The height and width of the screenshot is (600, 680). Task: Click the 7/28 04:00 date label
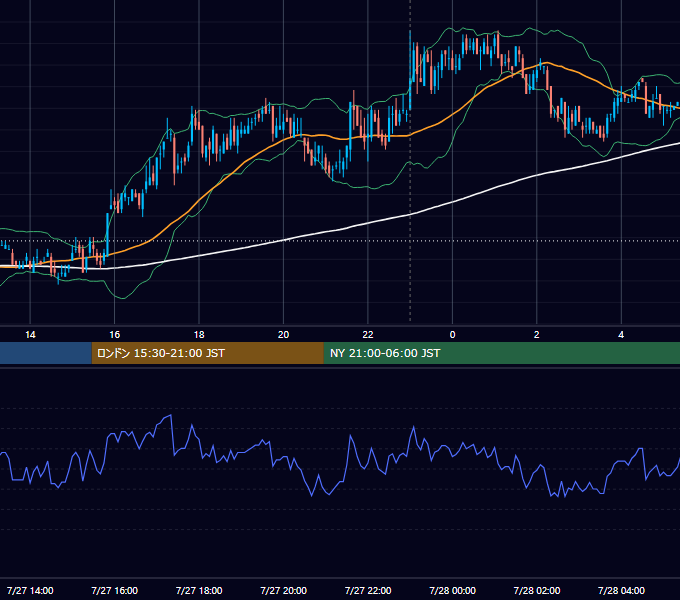[621, 590]
